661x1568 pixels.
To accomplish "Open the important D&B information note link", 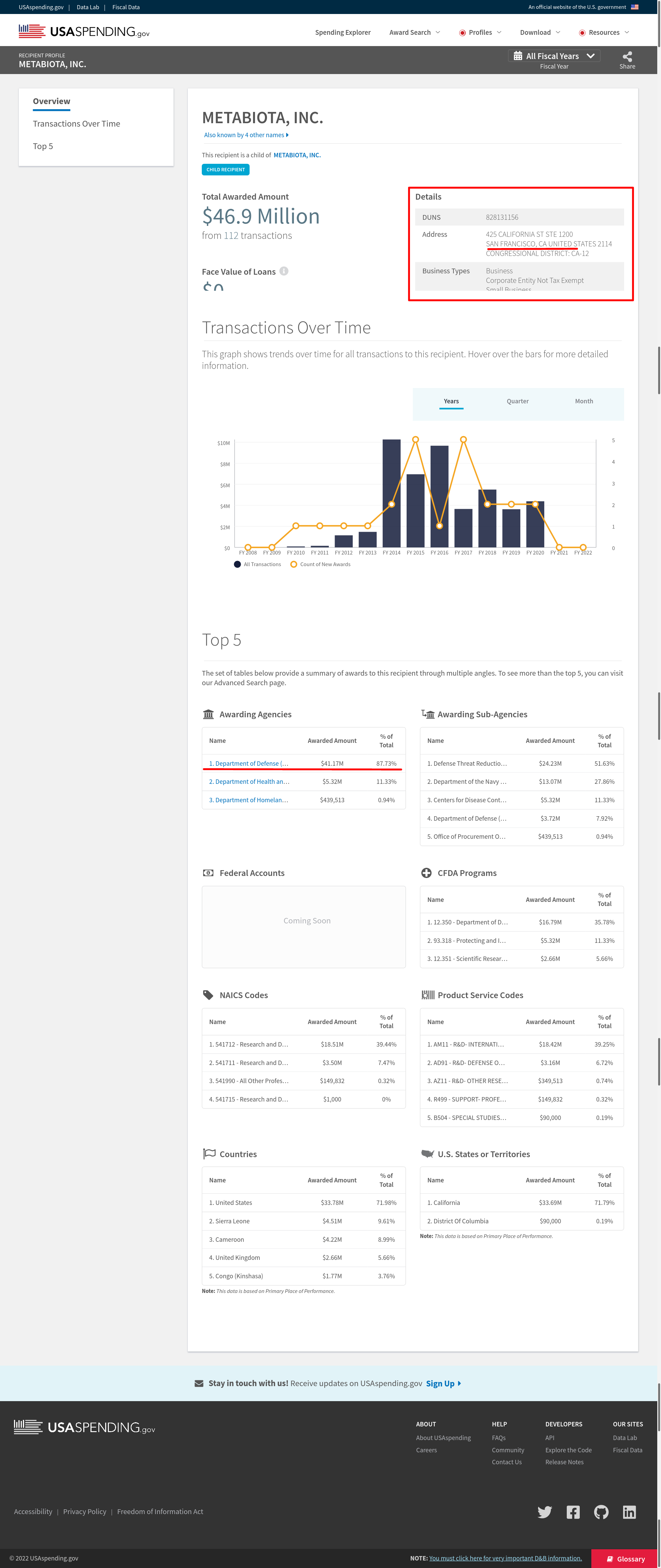I will (506, 1558).
